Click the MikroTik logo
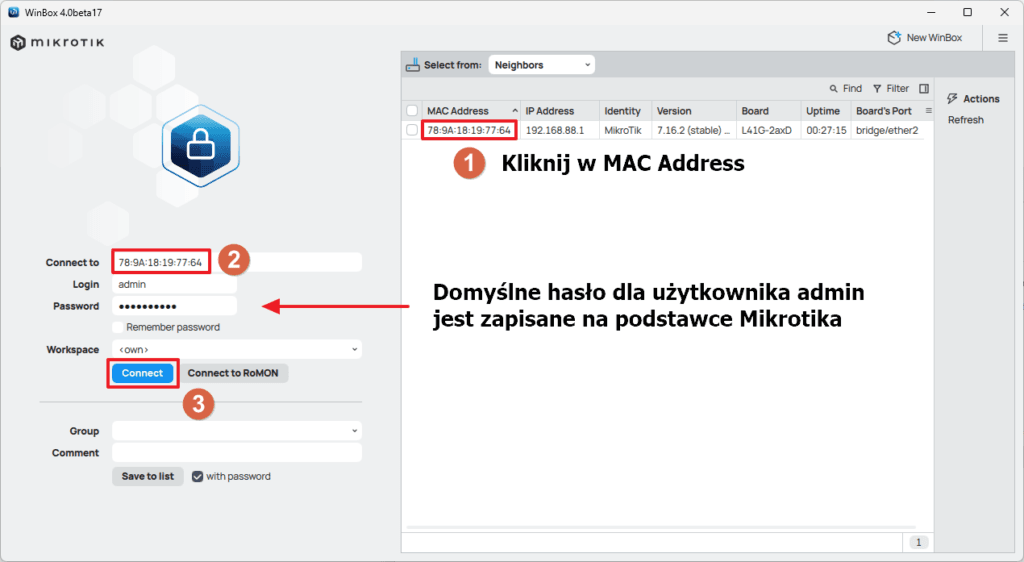 [x=57, y=43]
